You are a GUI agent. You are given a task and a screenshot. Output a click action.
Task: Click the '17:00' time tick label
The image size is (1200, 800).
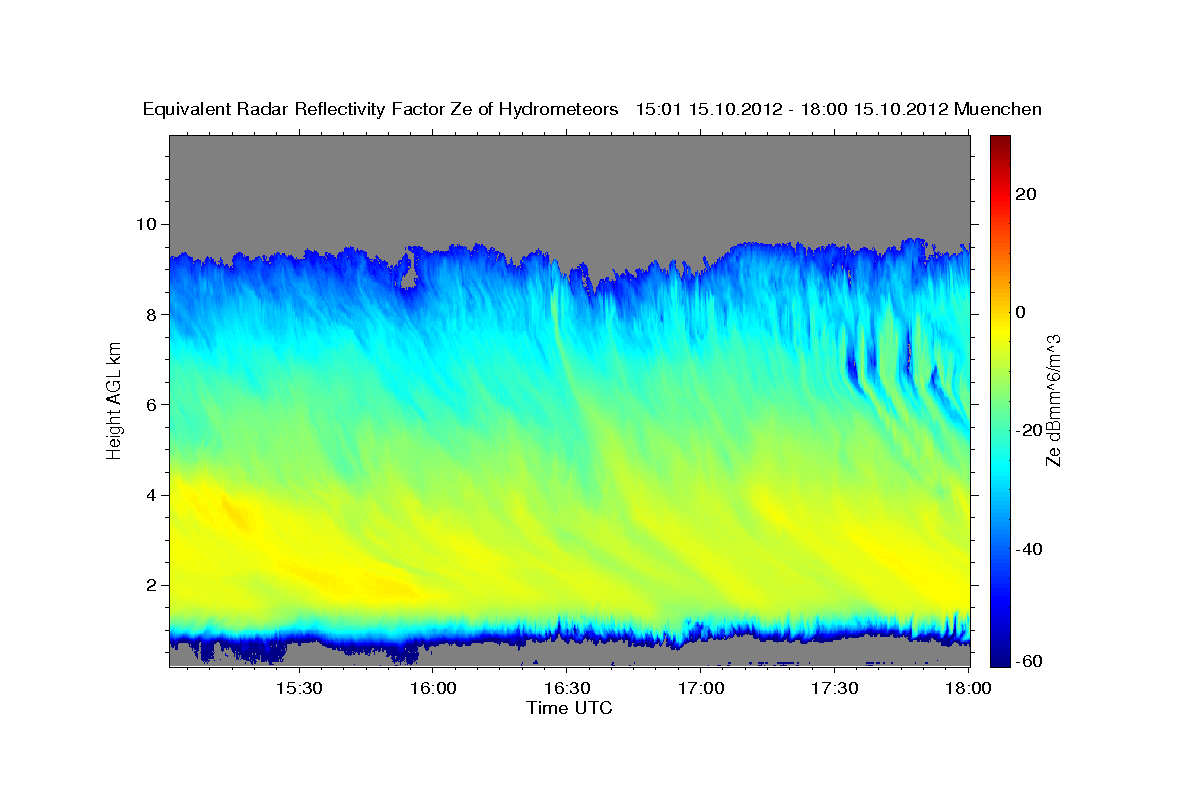pyautogui.click(x=701, y=689)
